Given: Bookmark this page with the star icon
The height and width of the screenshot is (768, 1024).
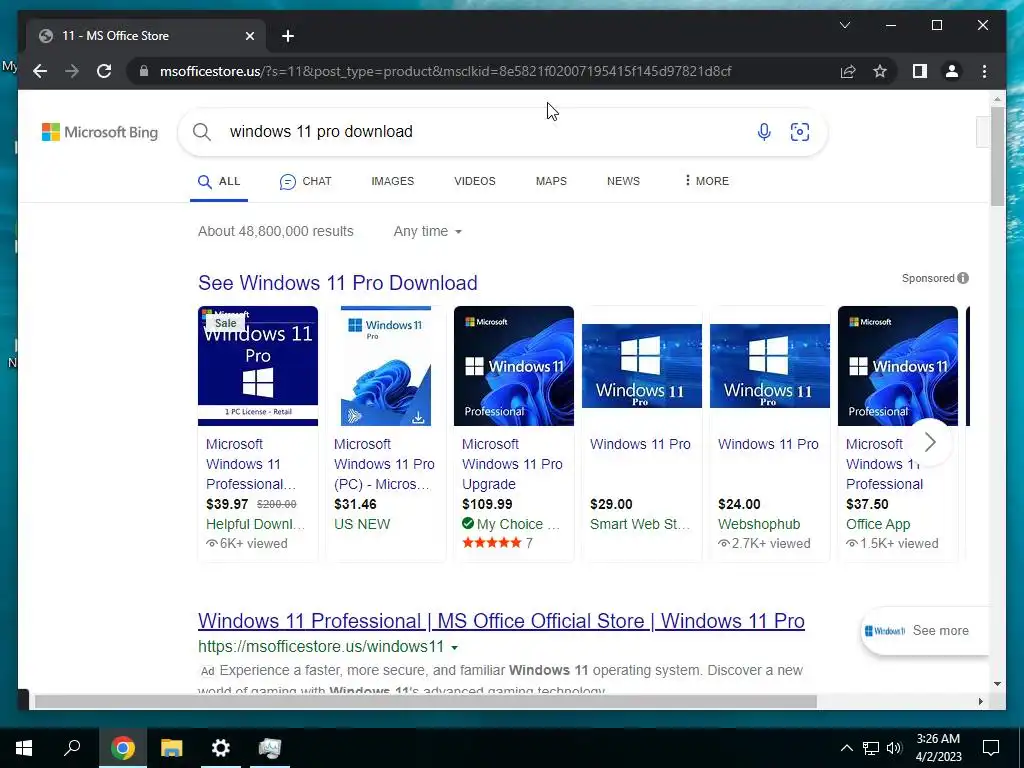Looking at the screenshot, I should pos(880,71).
